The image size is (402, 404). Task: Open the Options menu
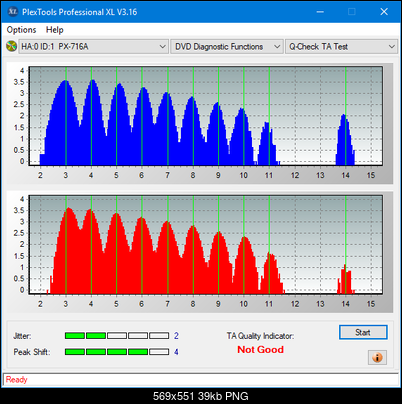[21, 30]
